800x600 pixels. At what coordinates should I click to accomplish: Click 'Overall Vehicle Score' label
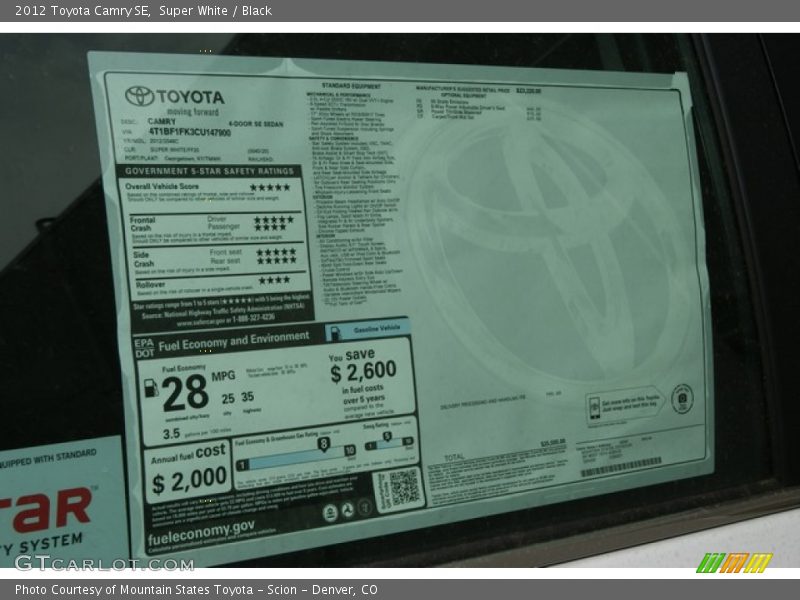(162, 186)
